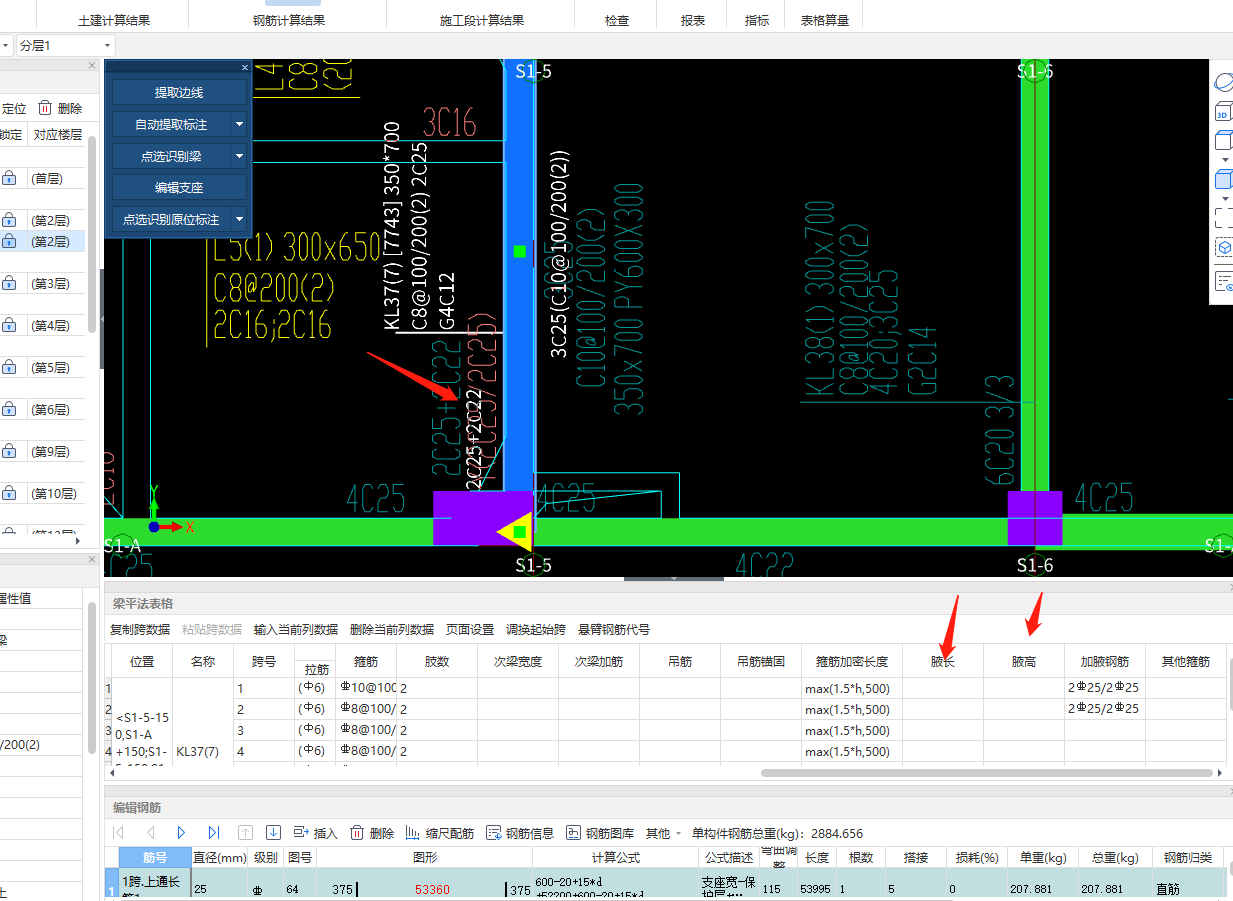Toggle the lock icon for (第9层)
The image size is (1233, 901).
pyautogui.click(x=9, y=451)
